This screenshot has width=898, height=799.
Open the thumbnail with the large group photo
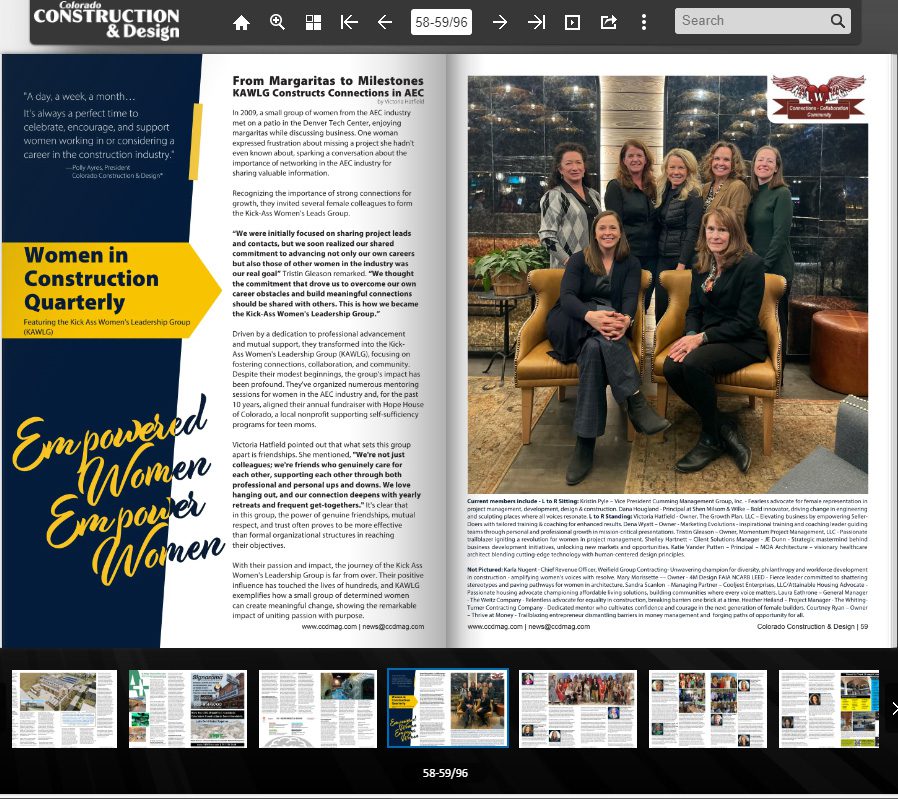[578, 709]
